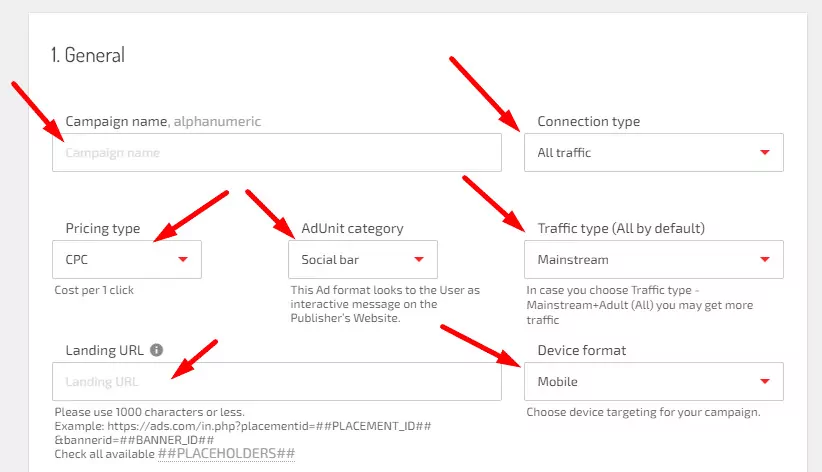The width and height of the screenshot is (822, 472).
Task: Open the All traffic dropdown
Action: coord(653,153)
